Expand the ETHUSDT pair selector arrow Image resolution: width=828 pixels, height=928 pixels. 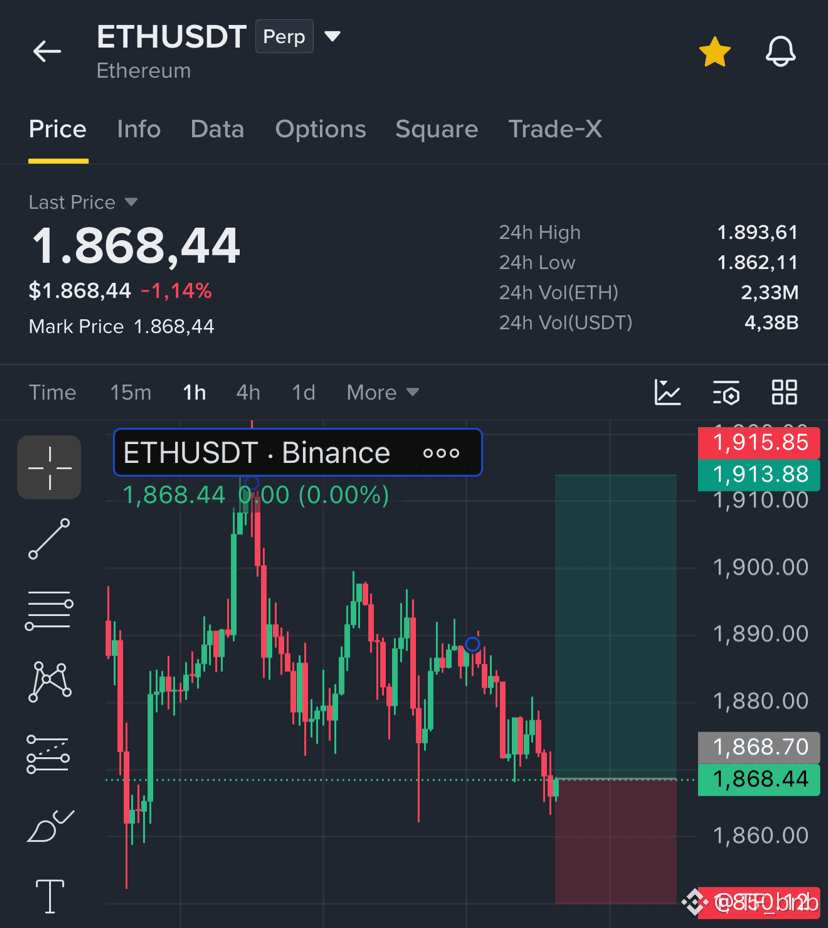point(333,37)
